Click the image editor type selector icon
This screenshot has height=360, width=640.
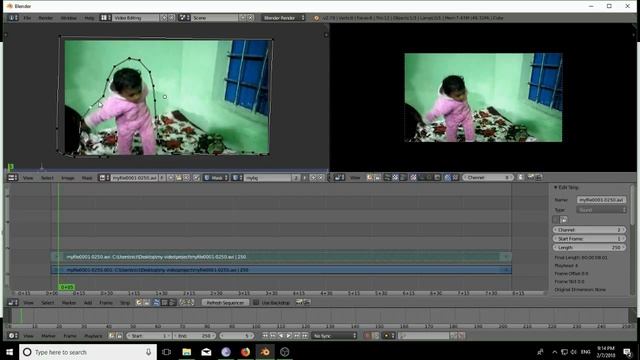coord(13,178)
